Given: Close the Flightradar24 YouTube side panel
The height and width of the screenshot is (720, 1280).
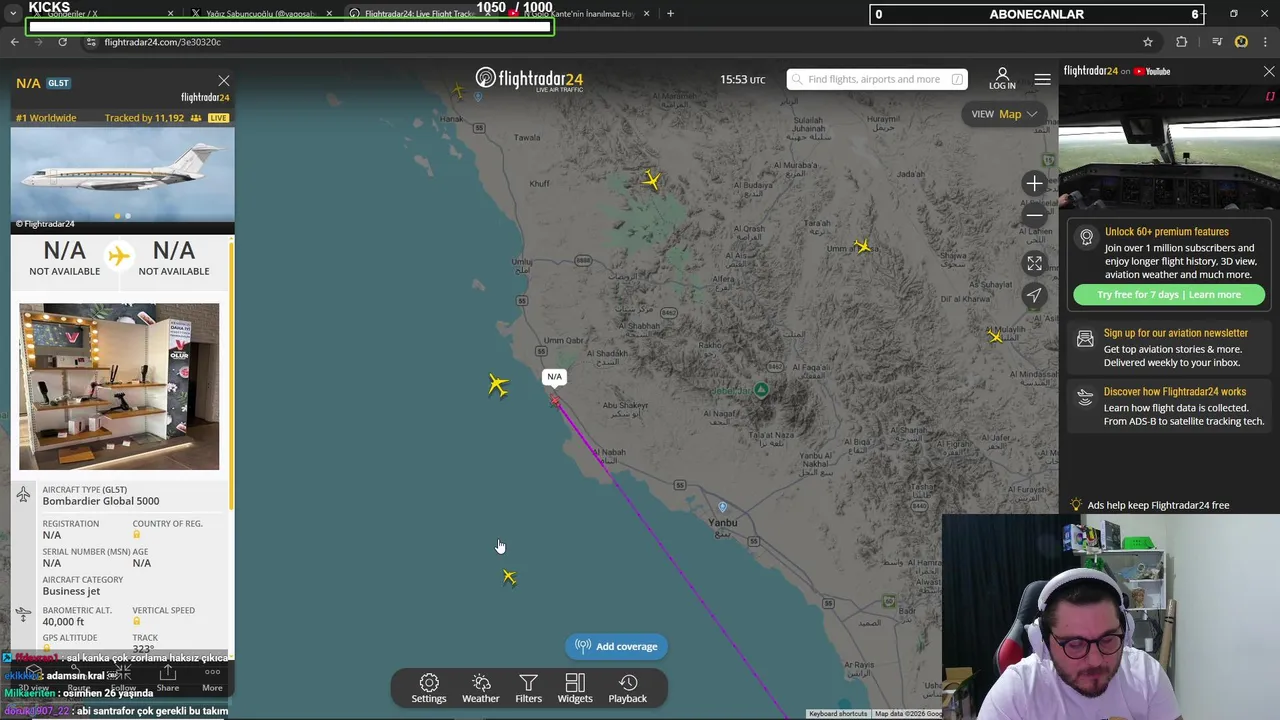Looking at the screenshot, I should [x=1269, y=72].
